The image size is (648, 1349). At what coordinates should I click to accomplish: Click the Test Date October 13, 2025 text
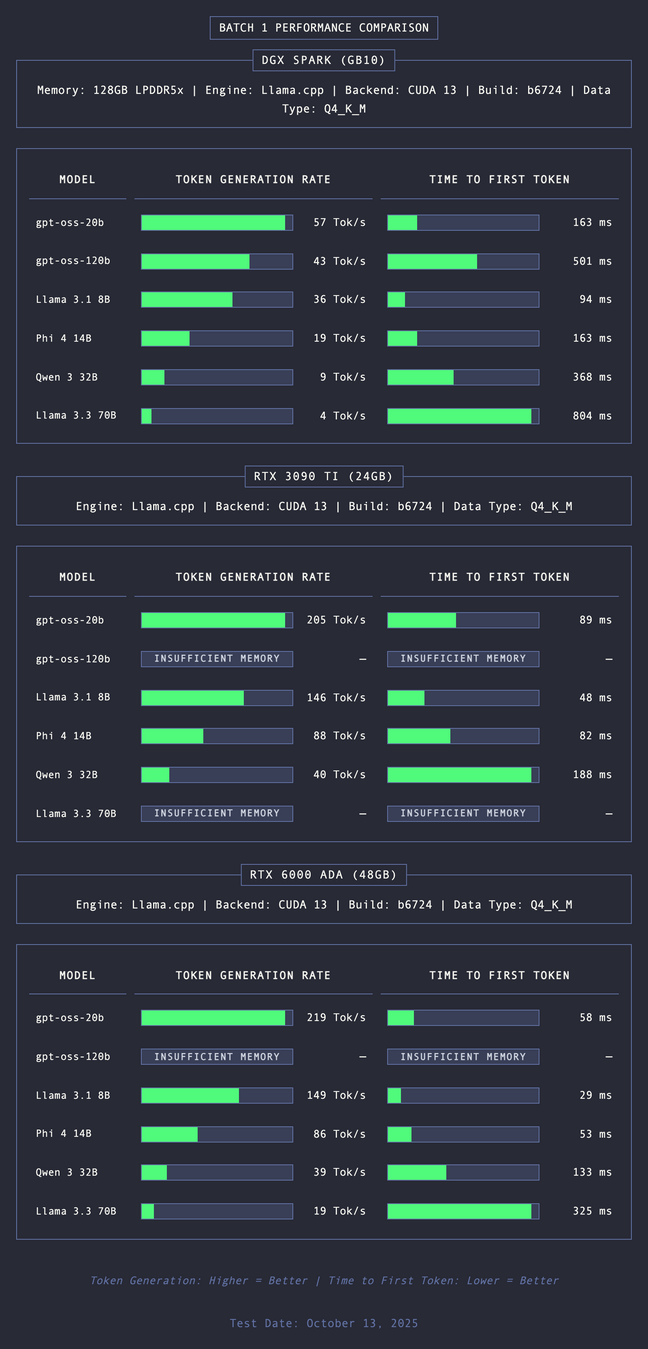[x=324, y=1323]
